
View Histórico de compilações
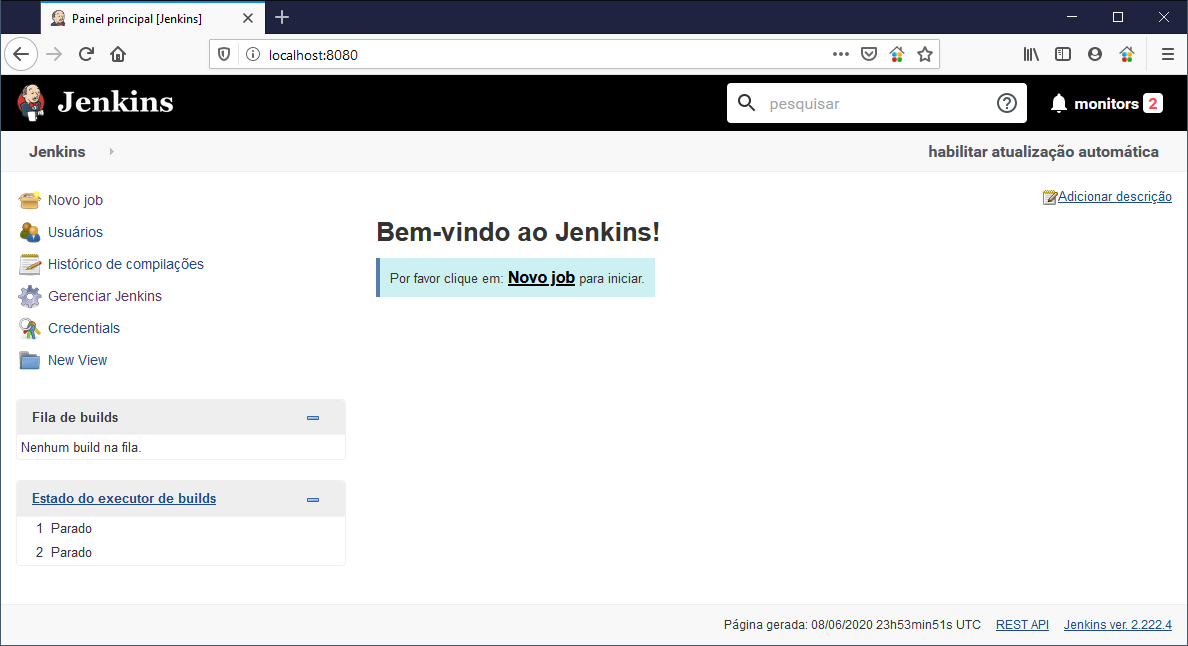[126, 264]
